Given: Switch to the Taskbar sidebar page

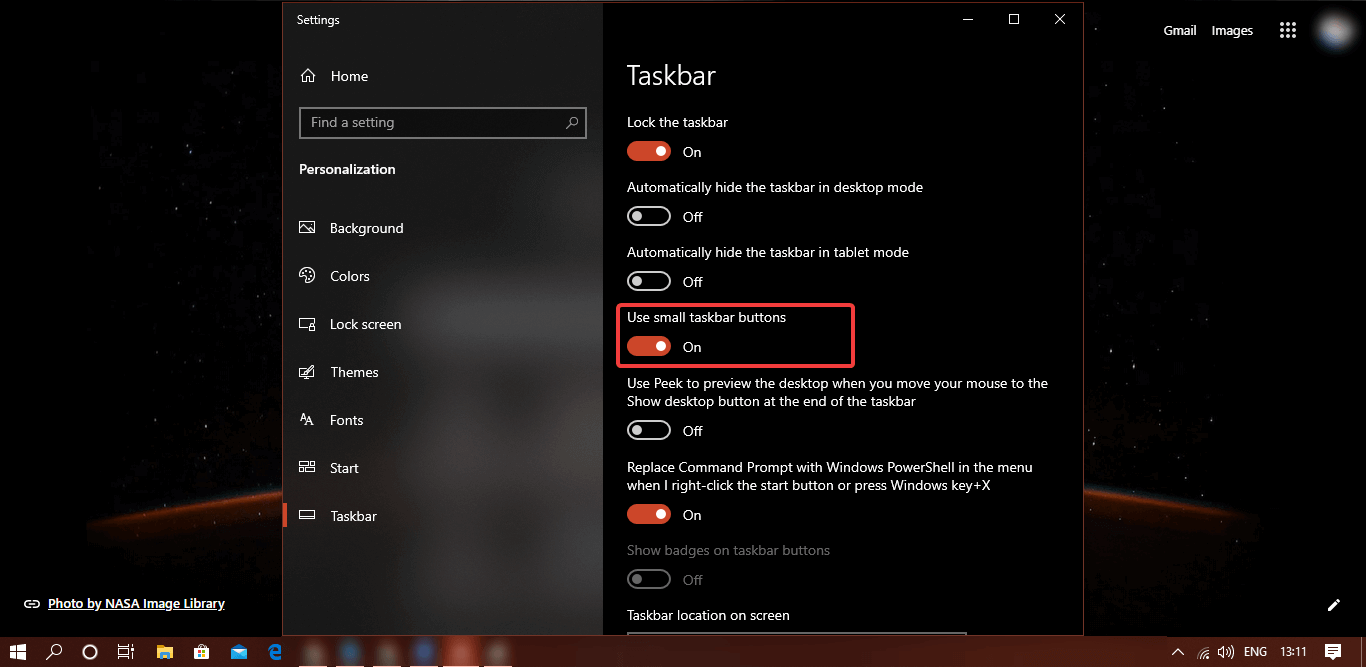Looking at the screenshot, I should [x=355, y=516].
